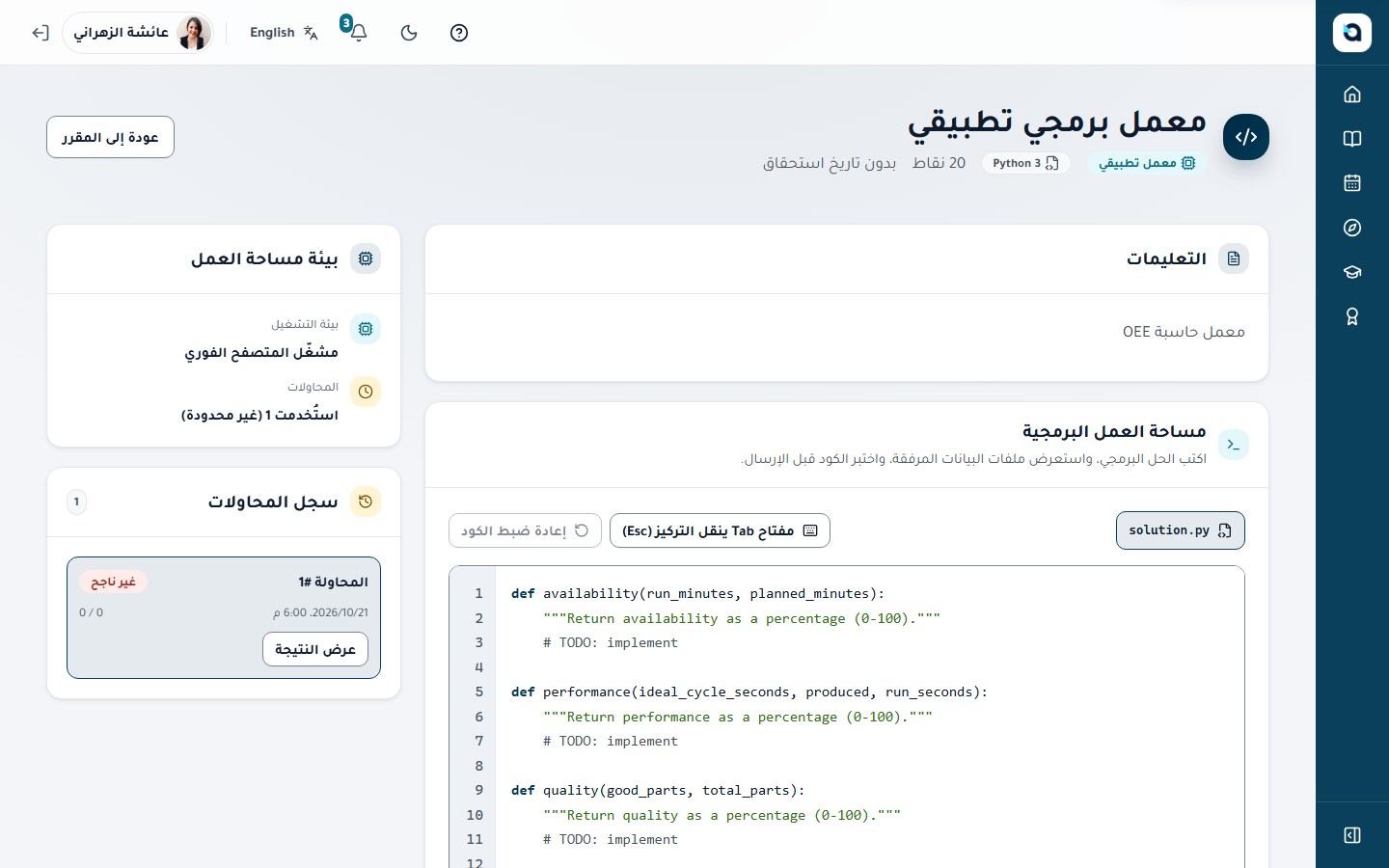Click in code line def availability

[697, 593]
